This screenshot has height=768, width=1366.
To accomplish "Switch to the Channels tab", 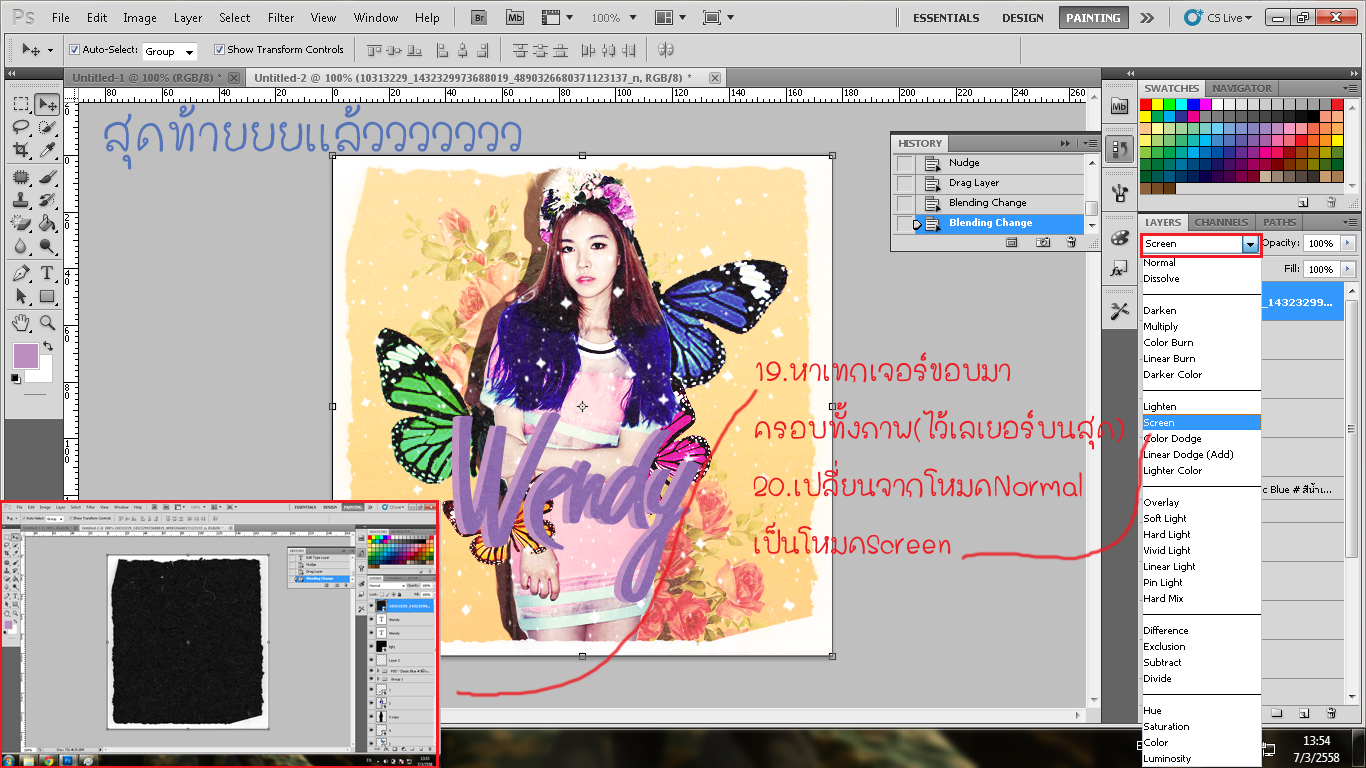I will [x=1221, y=222].
